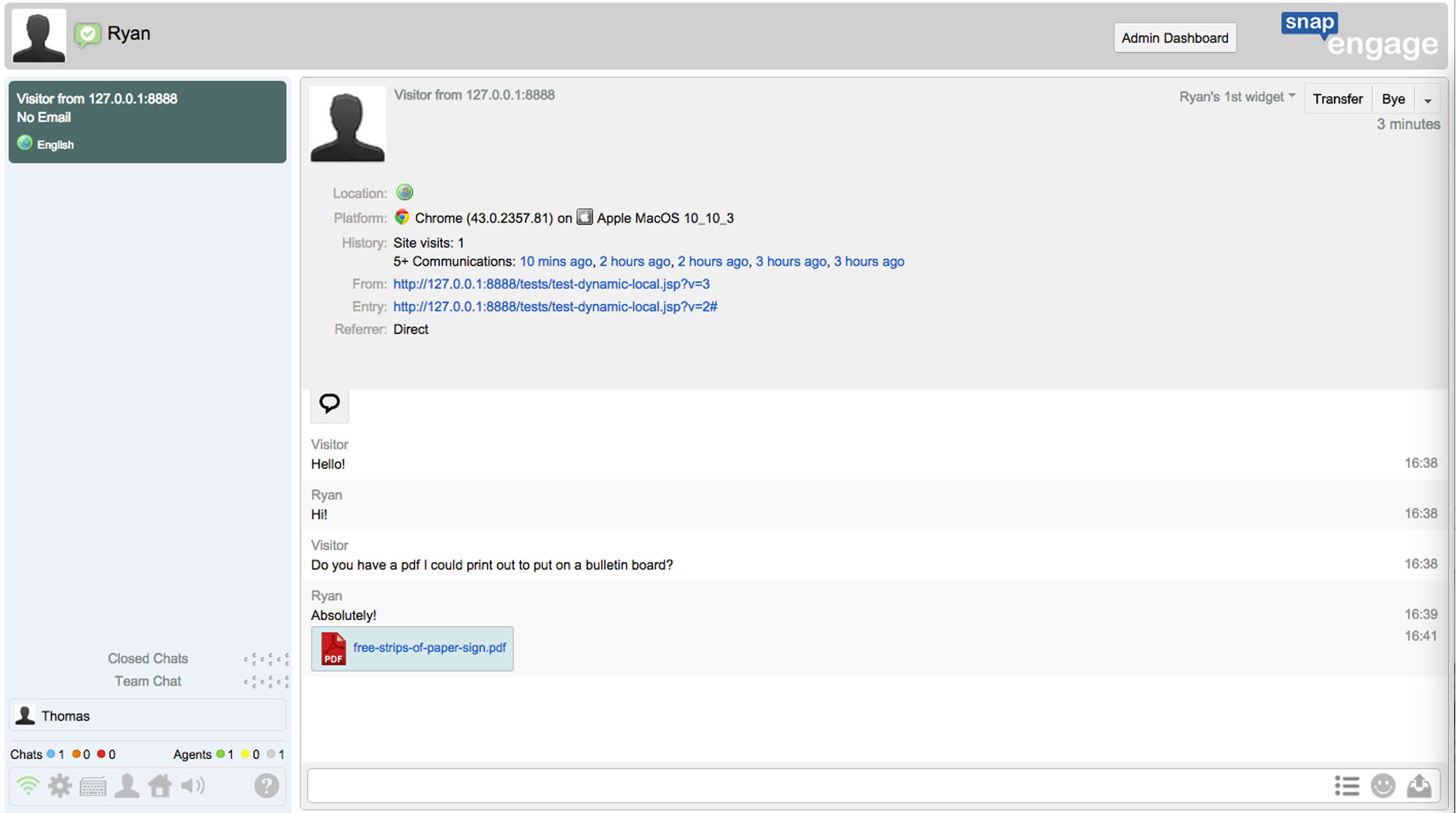Click the home icon in bottom toolbar

click(159, 786)
